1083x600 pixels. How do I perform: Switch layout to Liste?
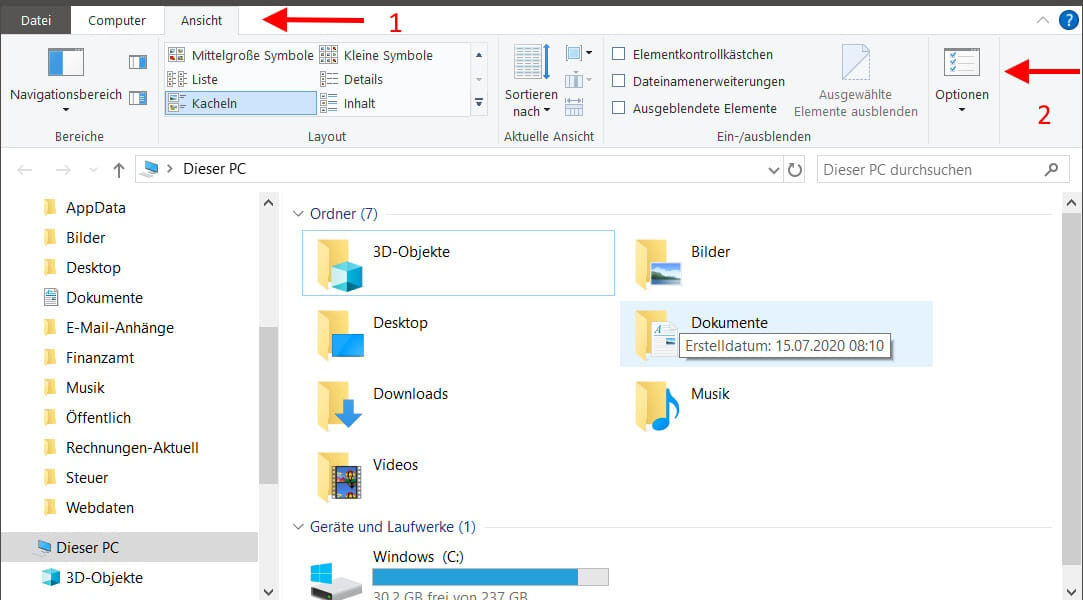(193, 79)
